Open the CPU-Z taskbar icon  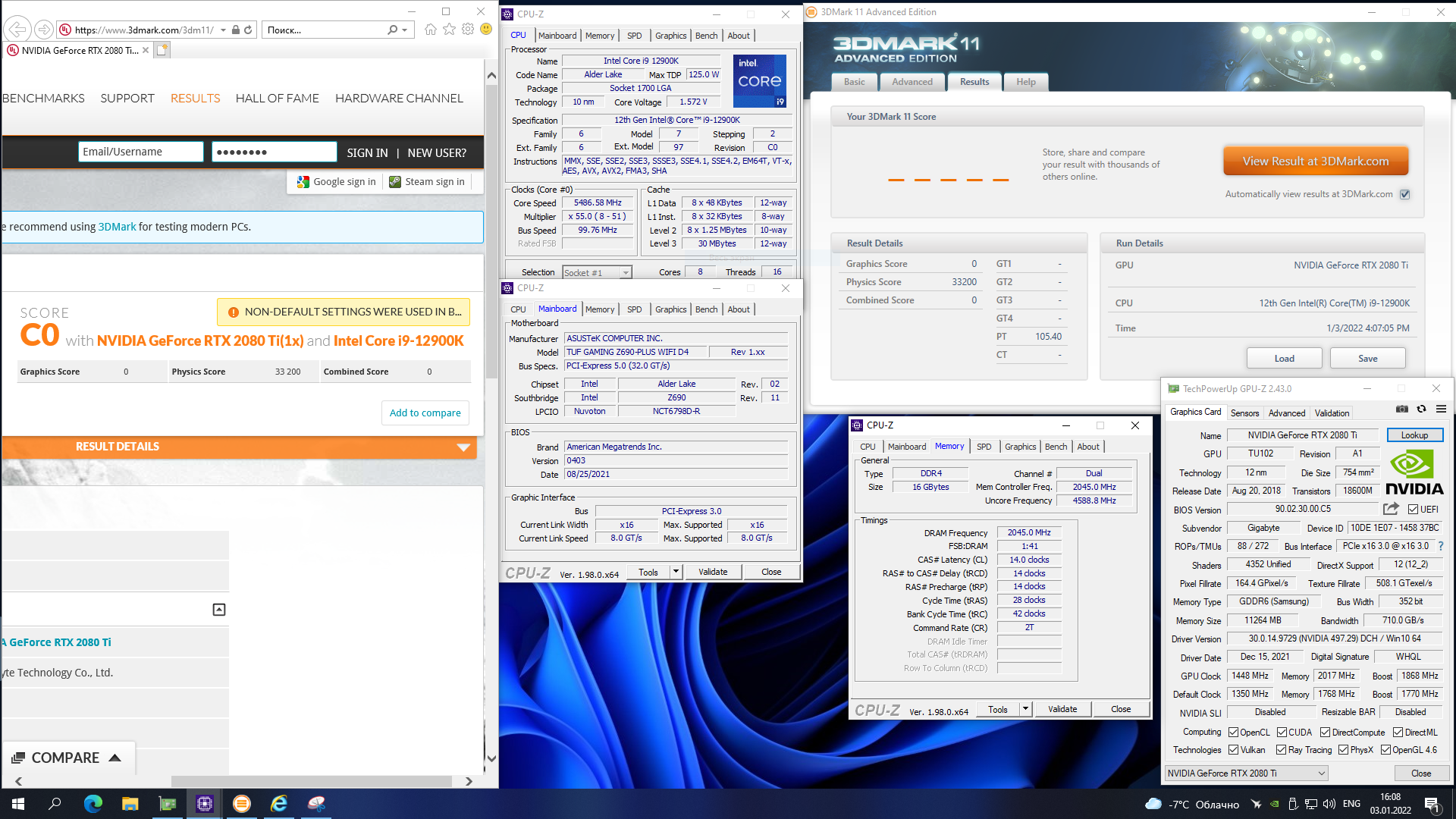pos(205,804)
